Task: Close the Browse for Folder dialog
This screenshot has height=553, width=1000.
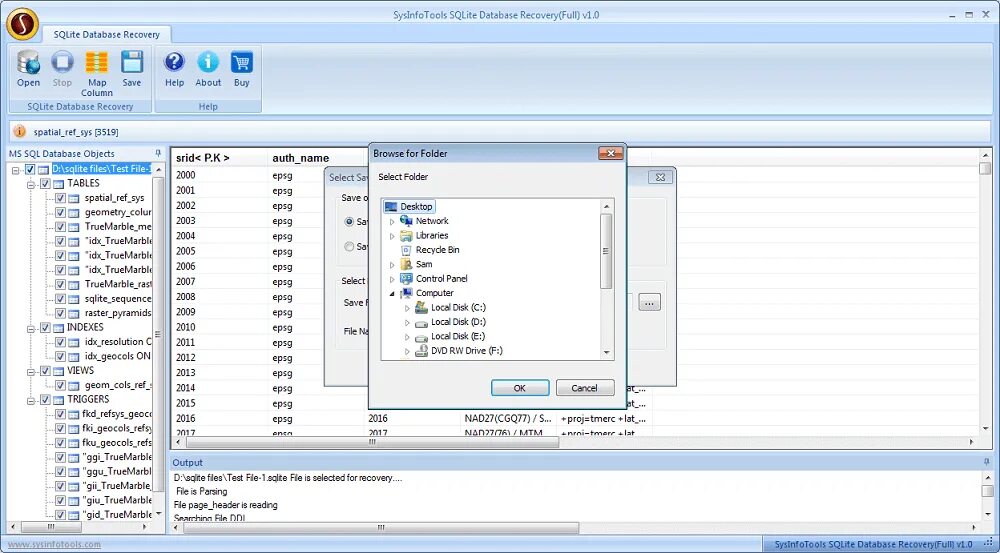Action: [610, 153]
